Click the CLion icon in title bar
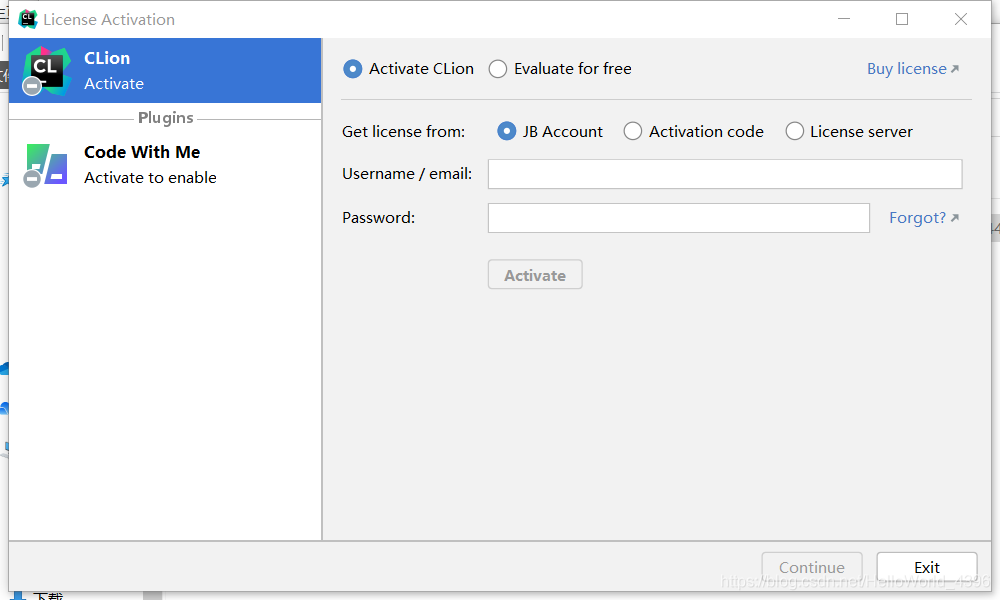Viewport: 1000px width, 600px height. coord(27,19)
